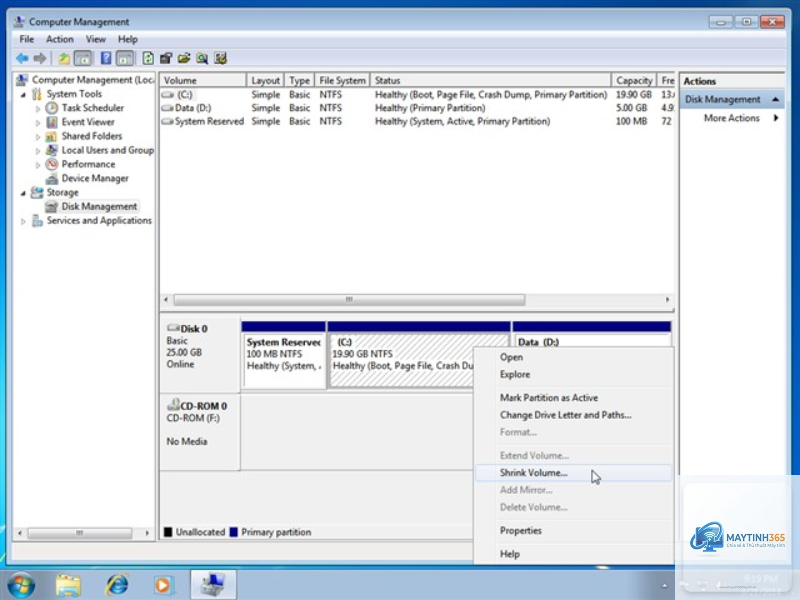
Task: Collapse the System Tools node
Action: click(x=23, y=94)
